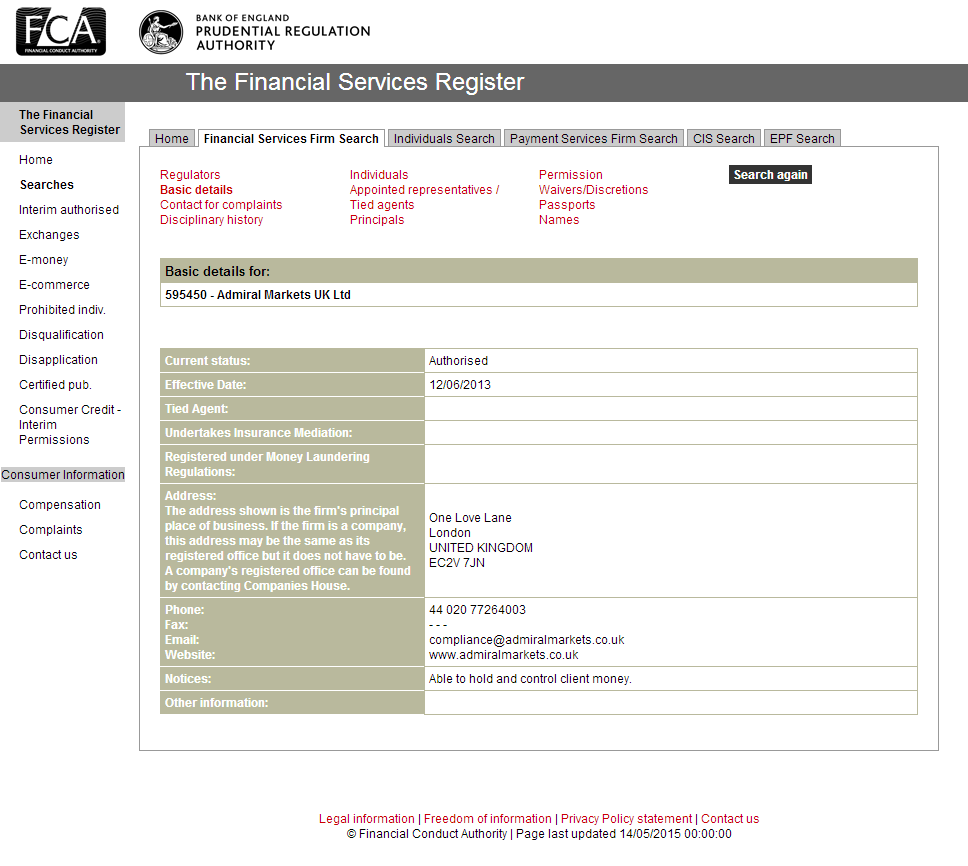Open the Contact for complaints link
Screen dimensions: 968x866
tap(221, 204)
